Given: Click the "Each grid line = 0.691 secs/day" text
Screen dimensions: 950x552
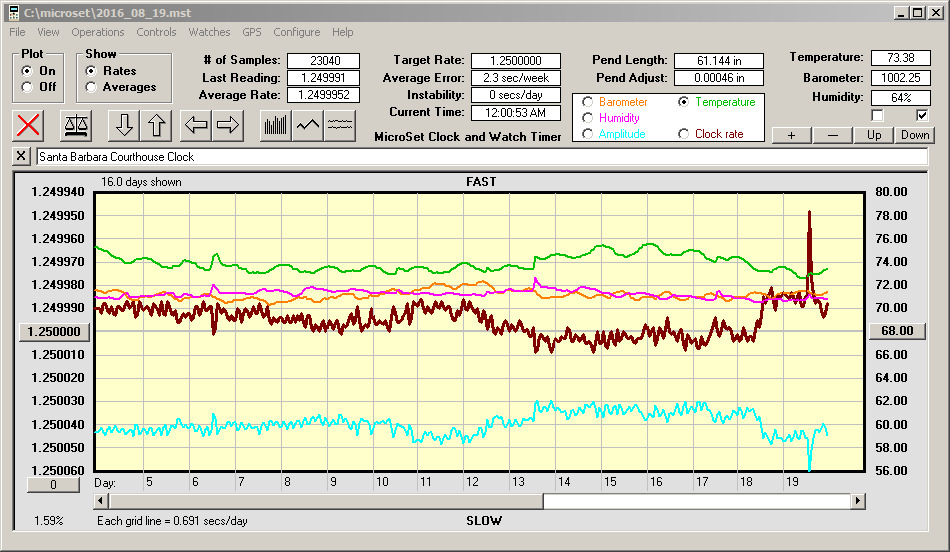Looking at the screenshot, I should (x=172, y=520).
